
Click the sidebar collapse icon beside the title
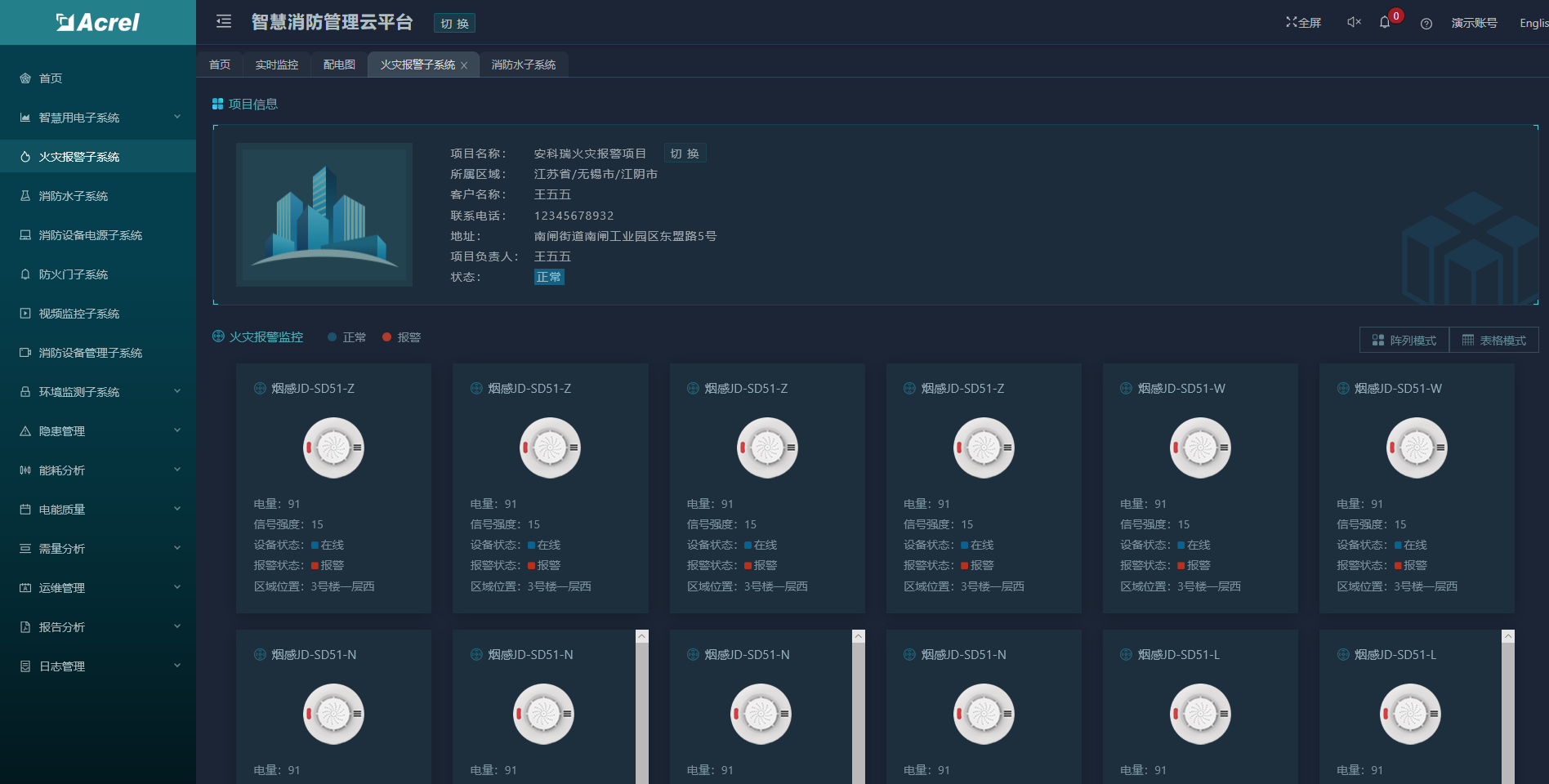pos(223,22)
